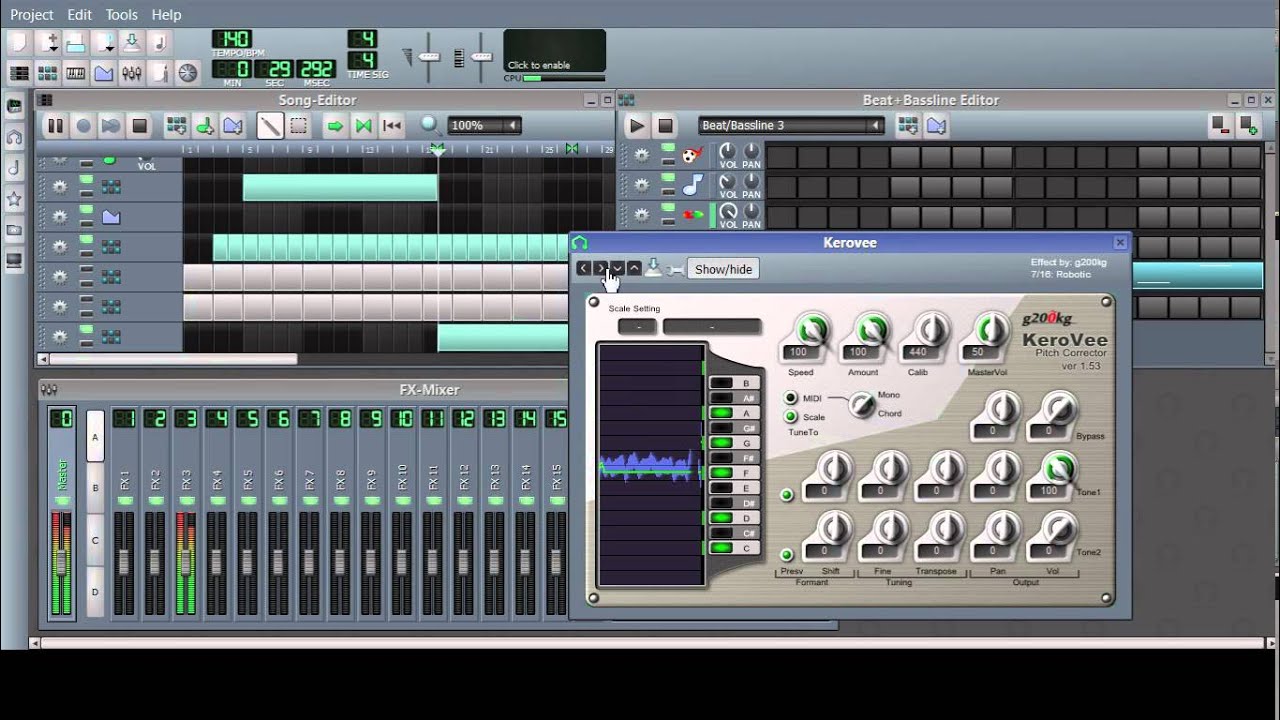Open the 100% zoom dropdown
This screenshot has width=1280, height=720.
[x=484, y=125]
